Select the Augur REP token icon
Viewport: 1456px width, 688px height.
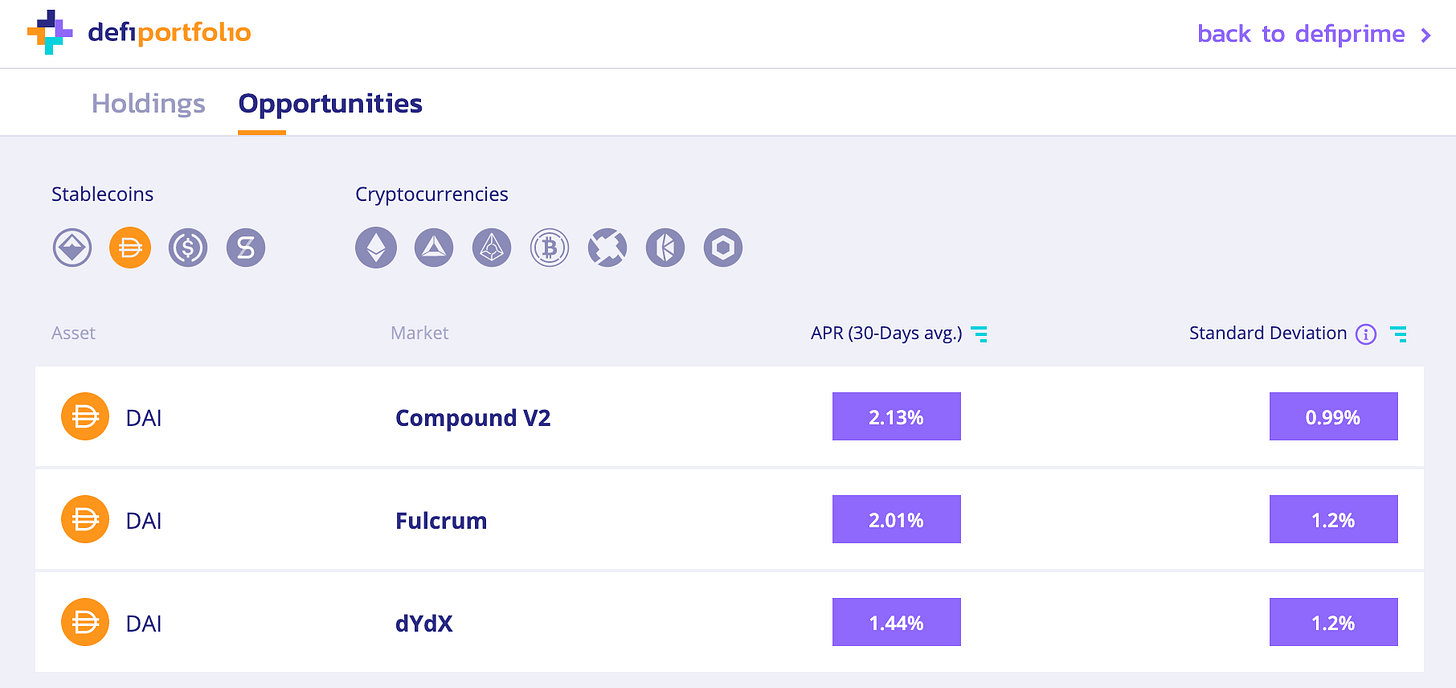(492, 247)
